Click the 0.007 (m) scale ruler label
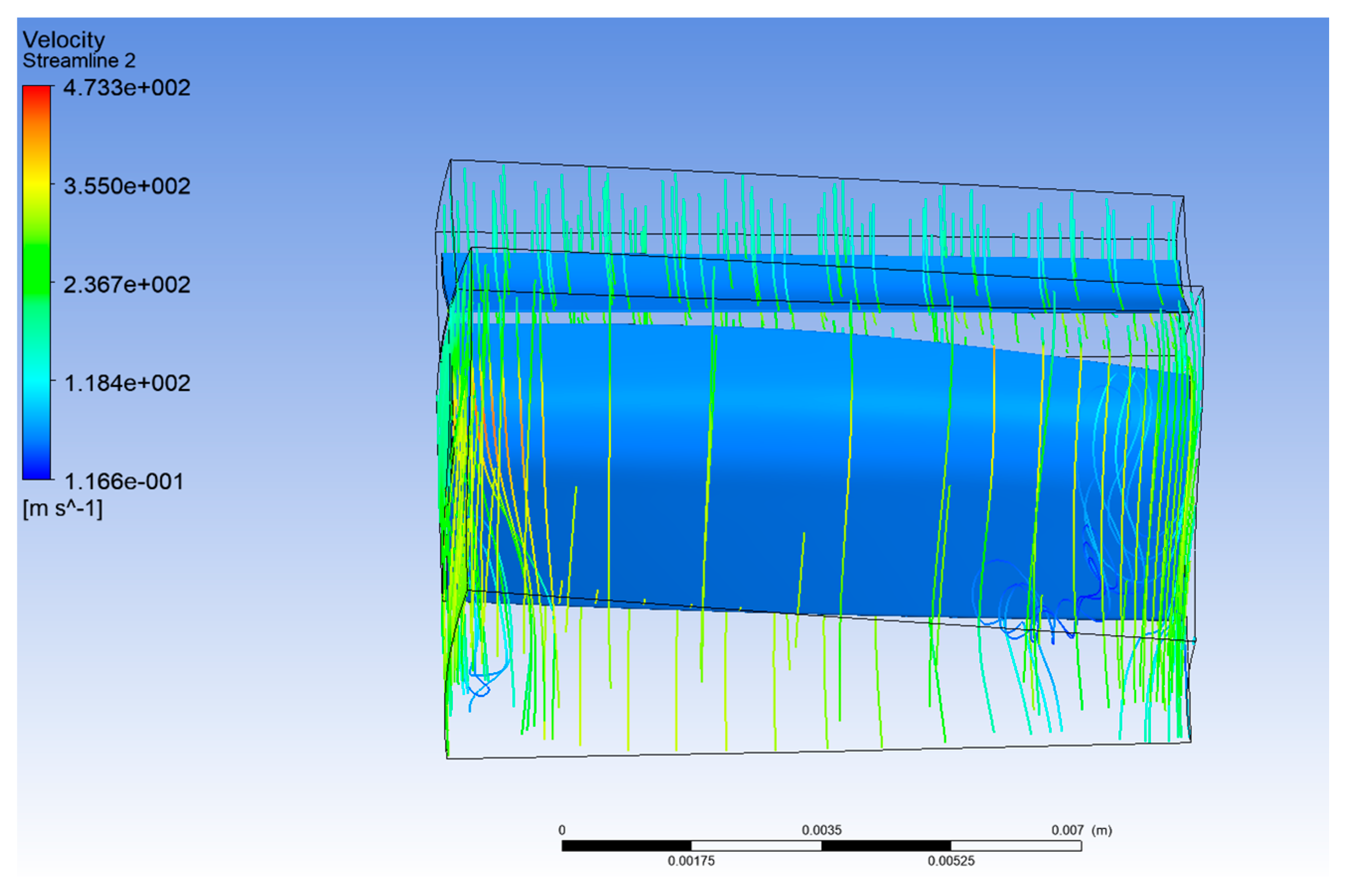The image size is (1346, 896). tap(1081, 830)
